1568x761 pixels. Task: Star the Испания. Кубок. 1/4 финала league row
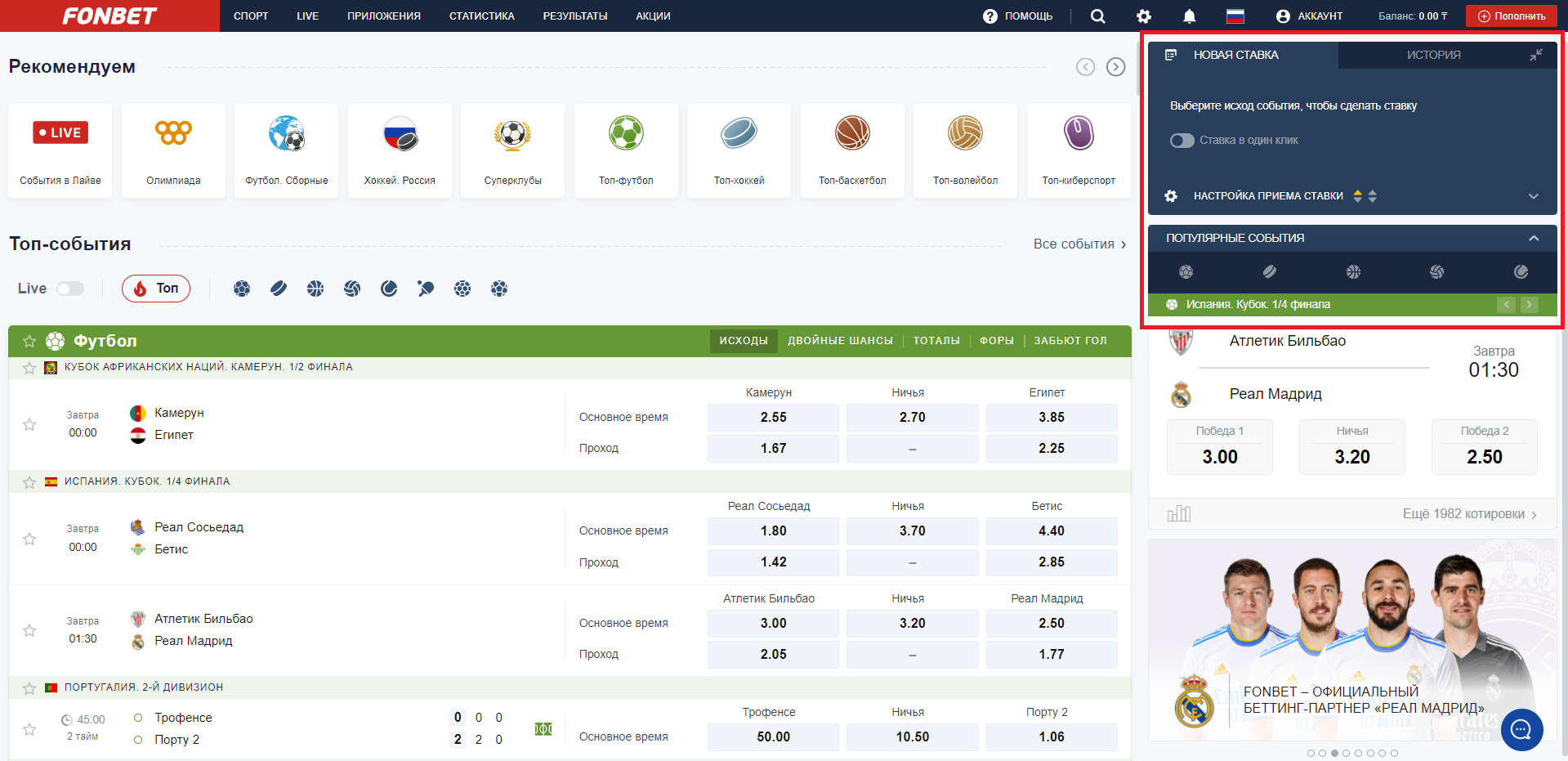pos(29,482)
